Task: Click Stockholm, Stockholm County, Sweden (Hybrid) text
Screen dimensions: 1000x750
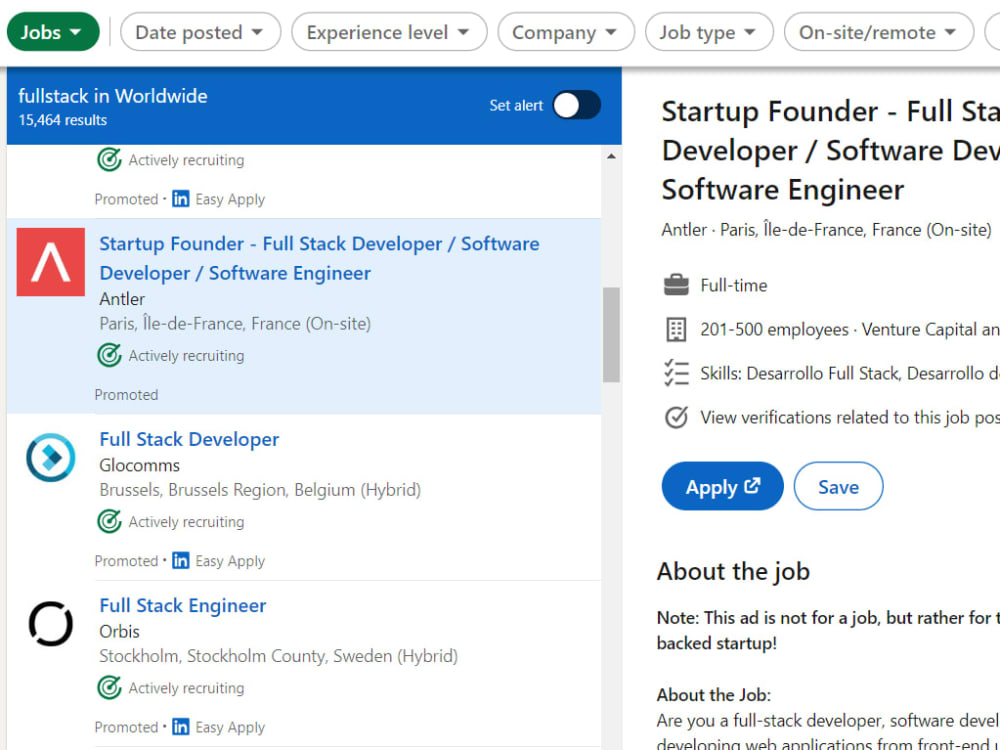Action: tap(279, 656)
